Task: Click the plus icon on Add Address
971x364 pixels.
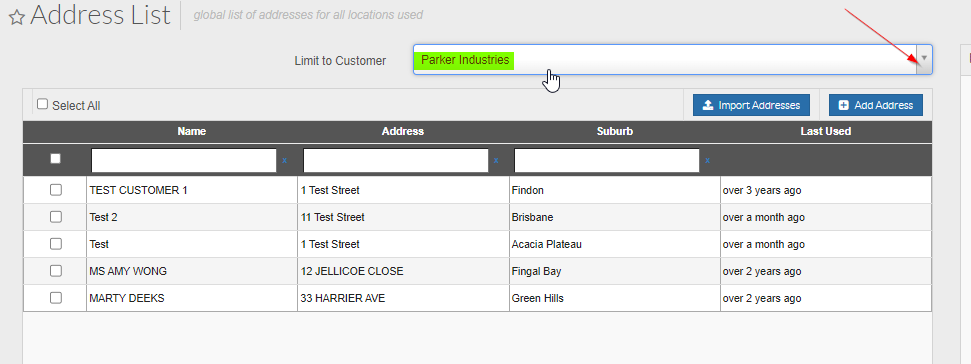Action: [843, 105]
